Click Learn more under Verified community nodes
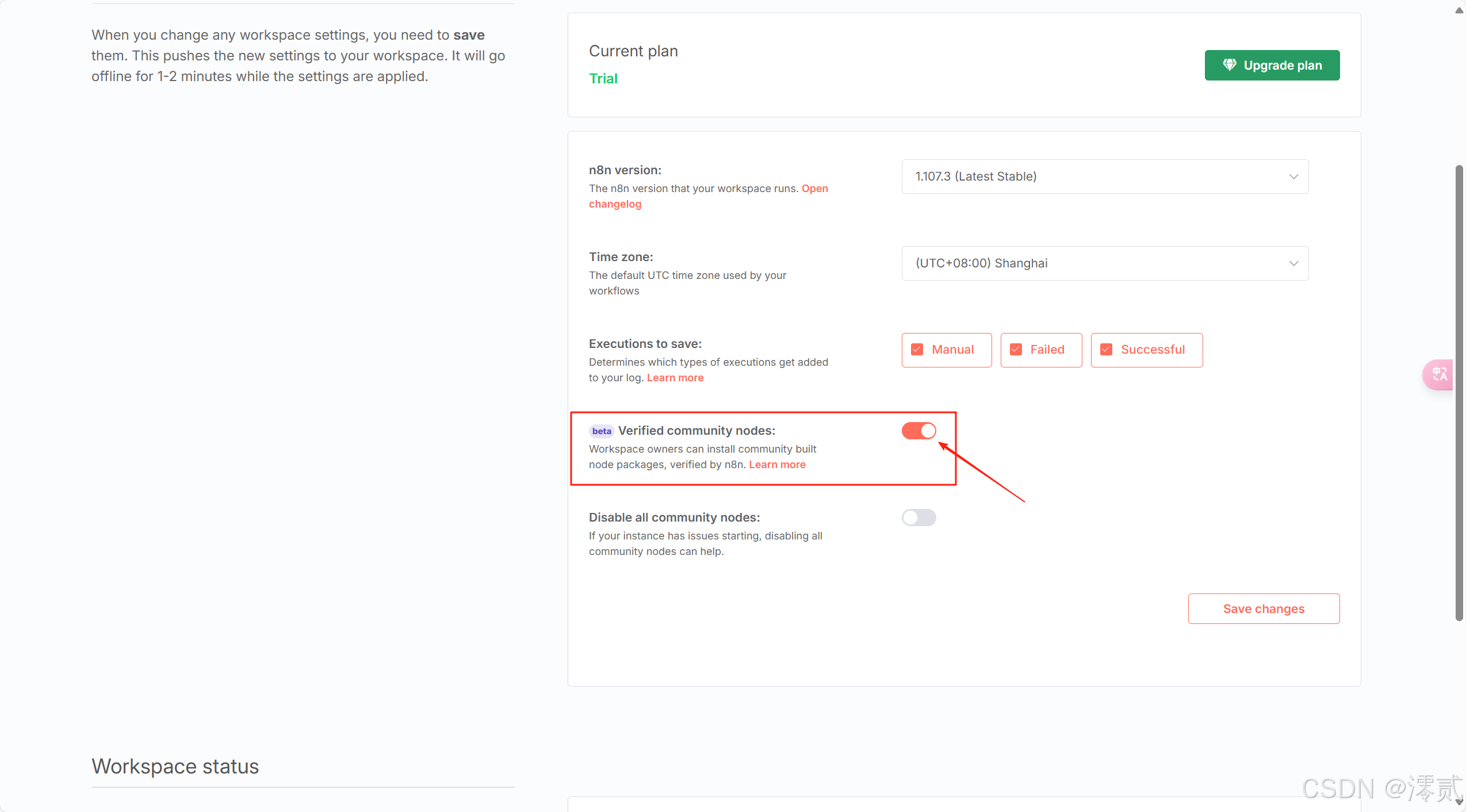Image resolution: width=1466 pixels, height=812 pixels. pos(777,465)
